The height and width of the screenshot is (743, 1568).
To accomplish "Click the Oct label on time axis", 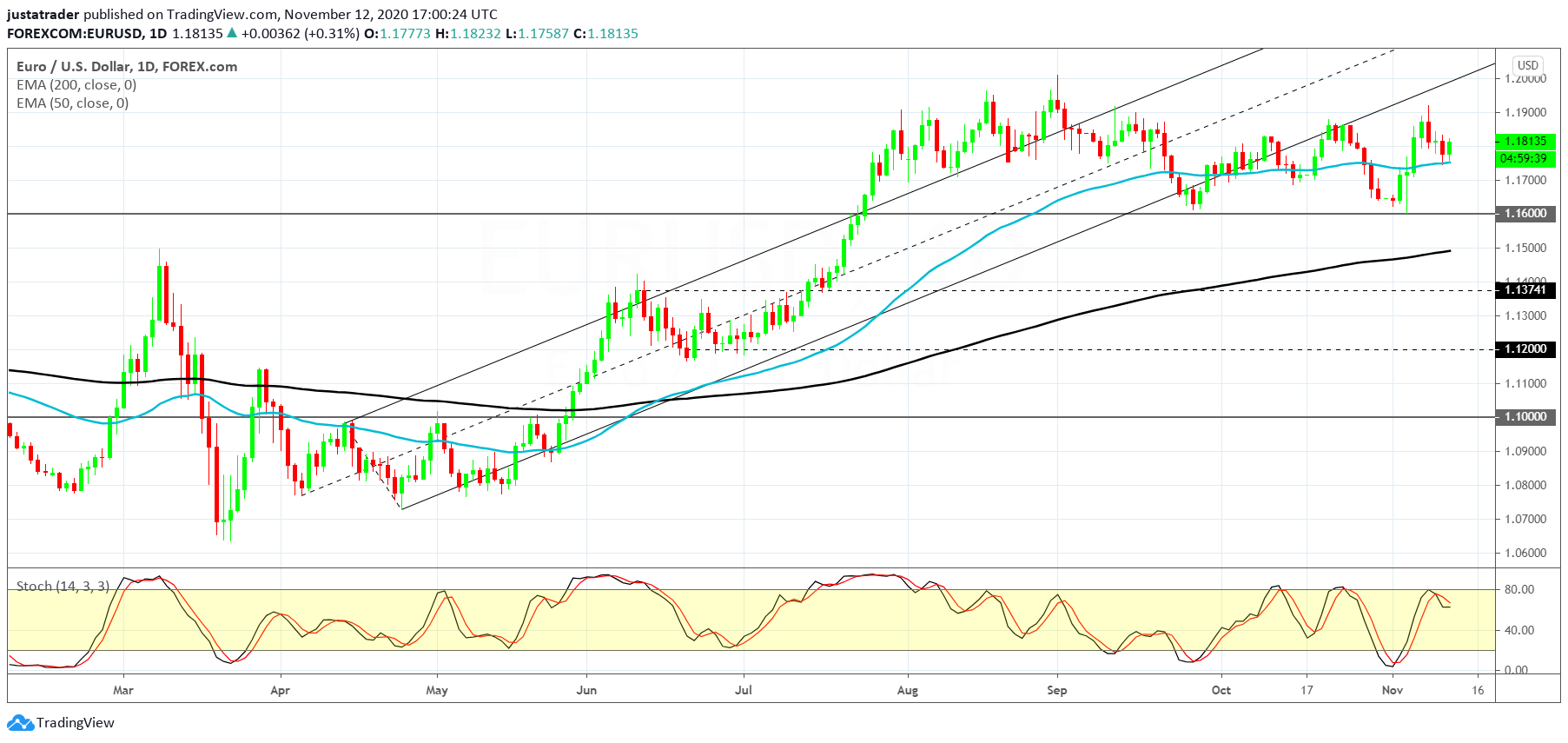I will pyautogui.click(x=1221, y=691).
